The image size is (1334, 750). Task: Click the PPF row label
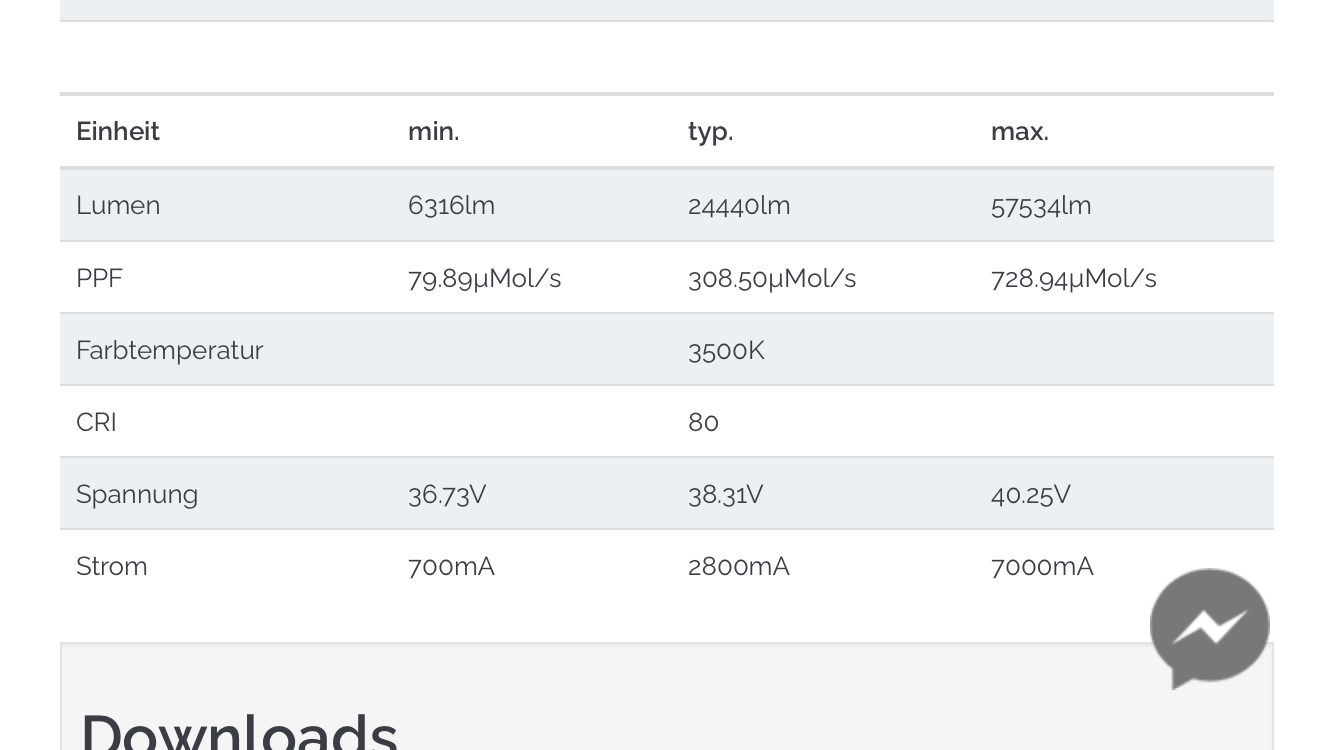tap(99, 278)
